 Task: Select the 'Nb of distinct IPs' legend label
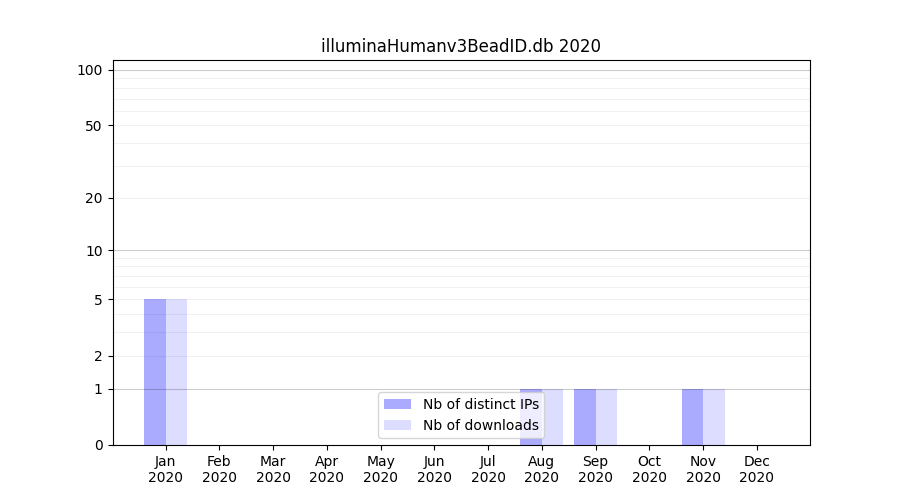pyautogui.click(x=480, y=404)
